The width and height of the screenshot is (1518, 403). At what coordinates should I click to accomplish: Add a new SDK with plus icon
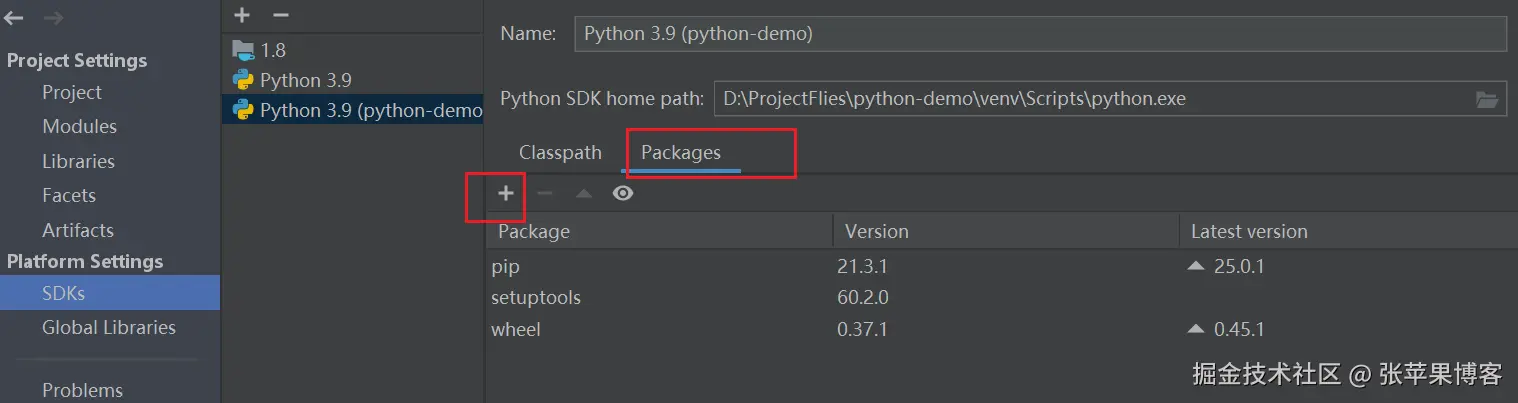[241, 15]
